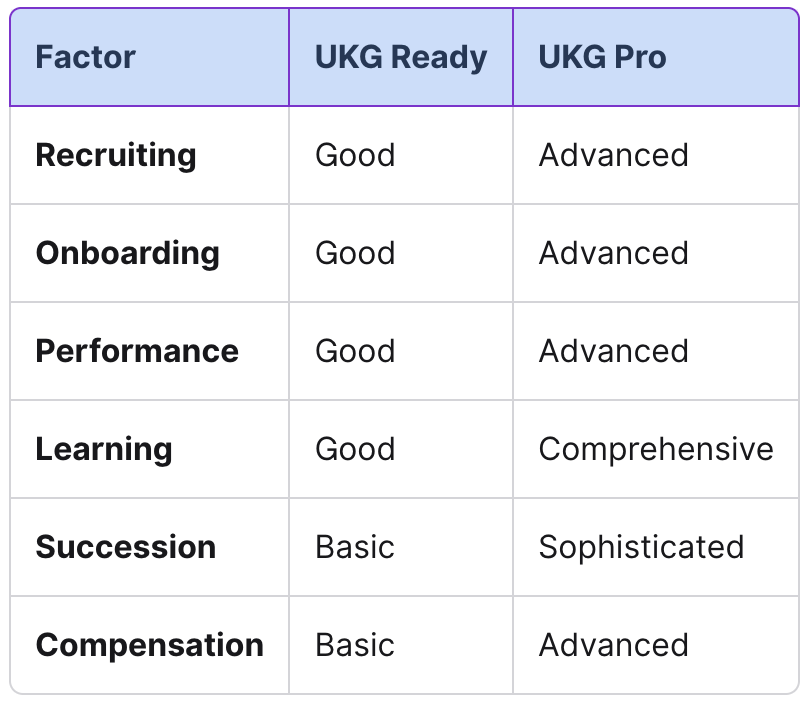Click Basic in the Compensation row
This screenshot has width=810, height=707.
[x=355, y=645]
